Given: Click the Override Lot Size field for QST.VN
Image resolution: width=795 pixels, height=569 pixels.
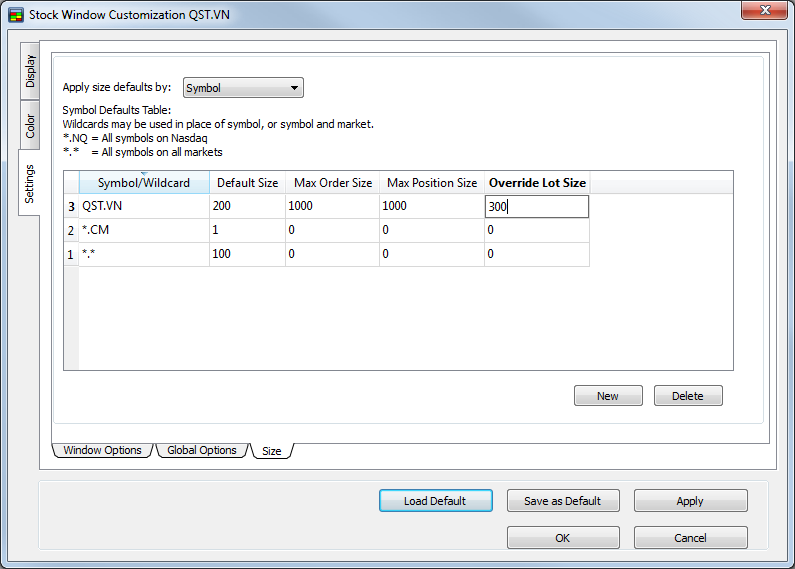Looking at the screenshot, I should (x=536, y=206).
